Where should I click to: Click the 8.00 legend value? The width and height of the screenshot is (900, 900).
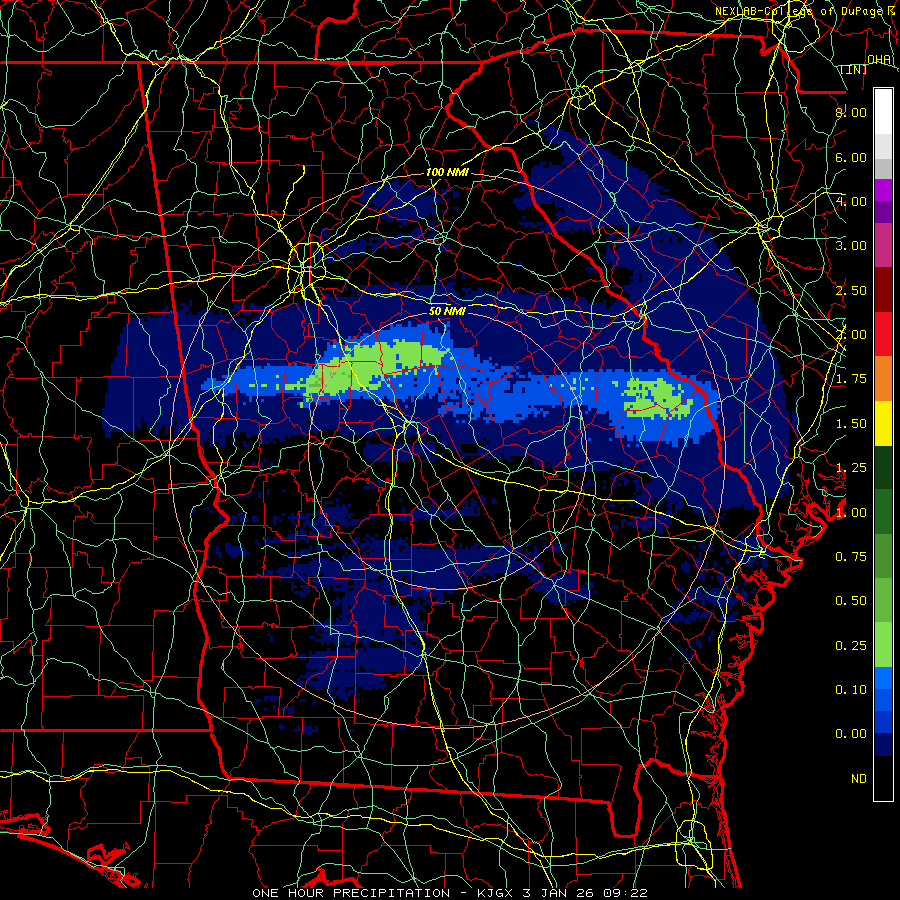[851, 112]
